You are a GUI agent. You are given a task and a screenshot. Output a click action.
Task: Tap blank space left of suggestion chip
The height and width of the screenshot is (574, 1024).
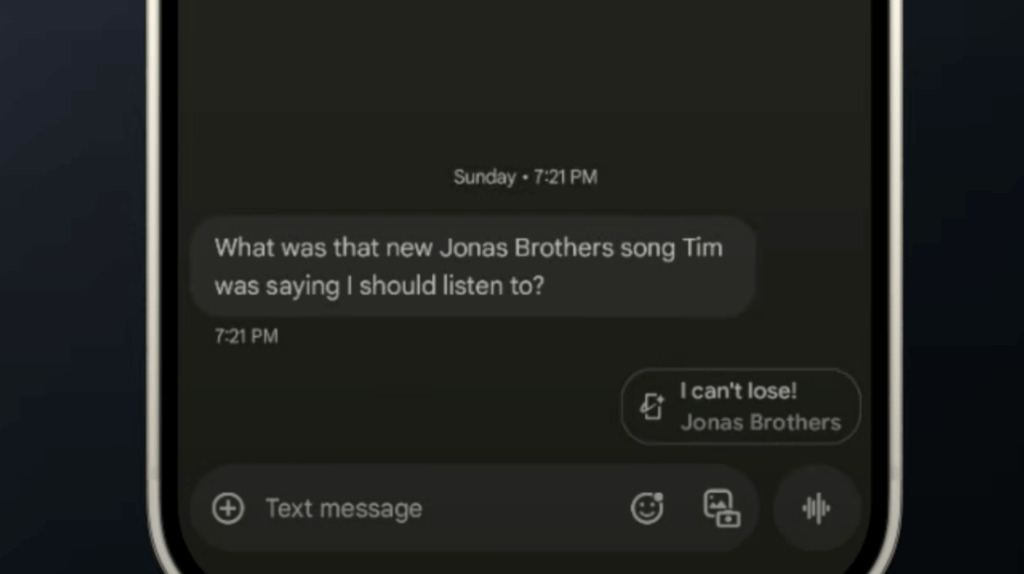400,406
